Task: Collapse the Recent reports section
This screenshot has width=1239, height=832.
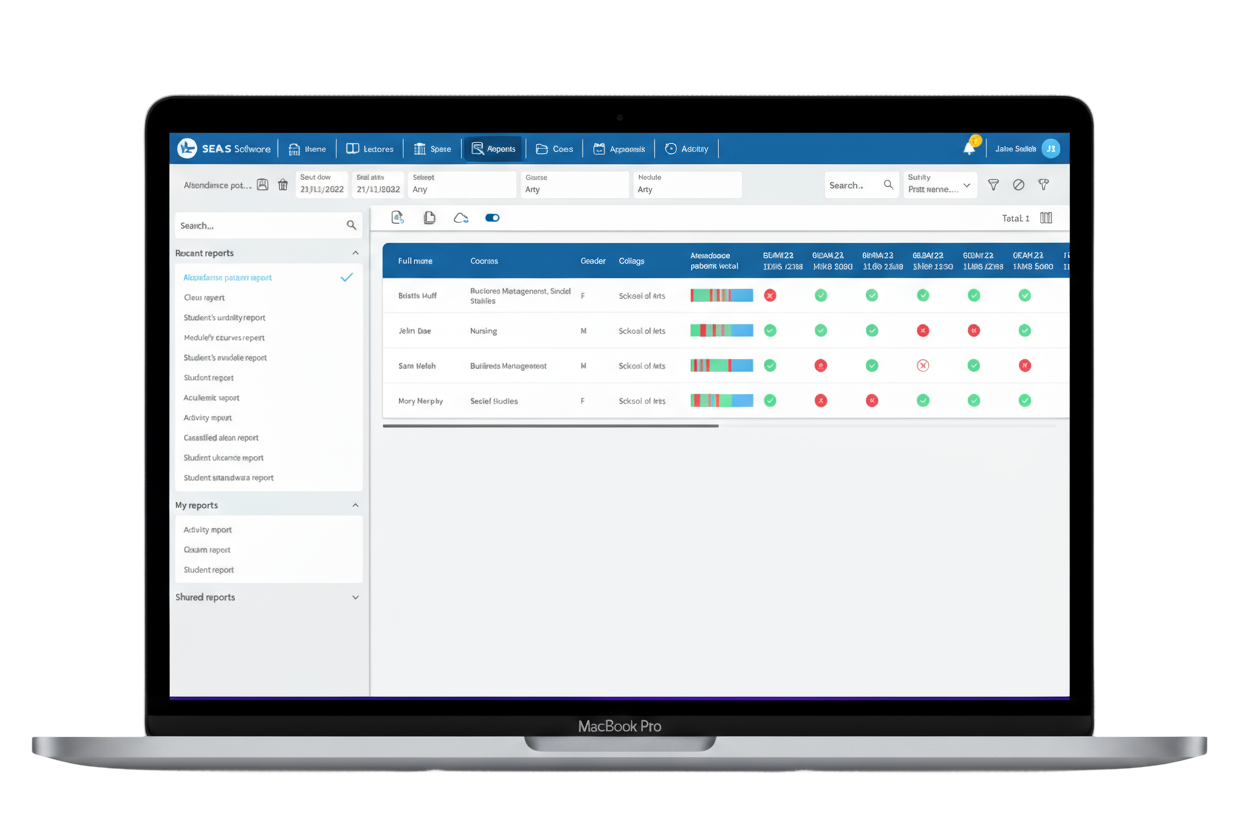Action: pos(355,252)
